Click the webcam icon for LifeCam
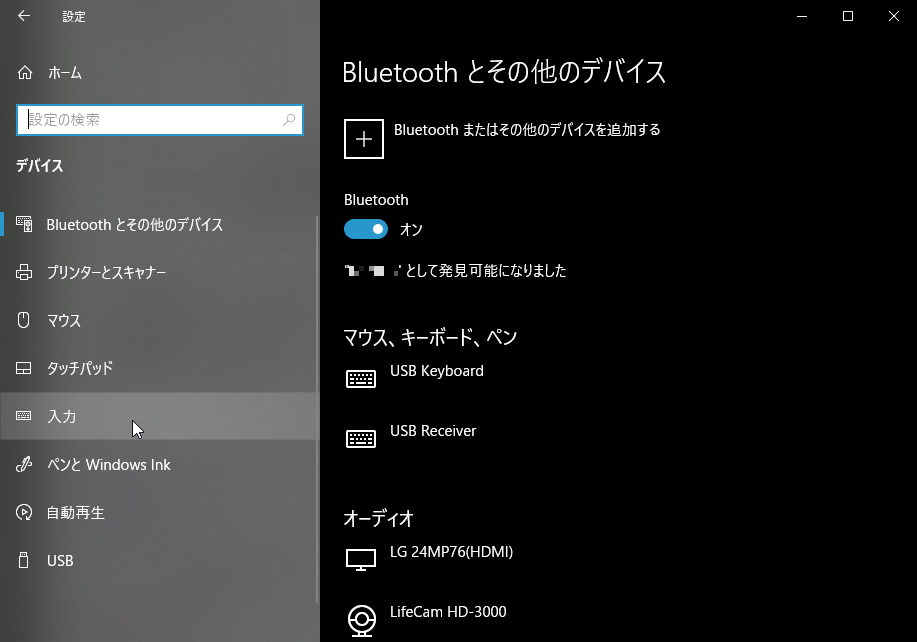 [362, 621]
